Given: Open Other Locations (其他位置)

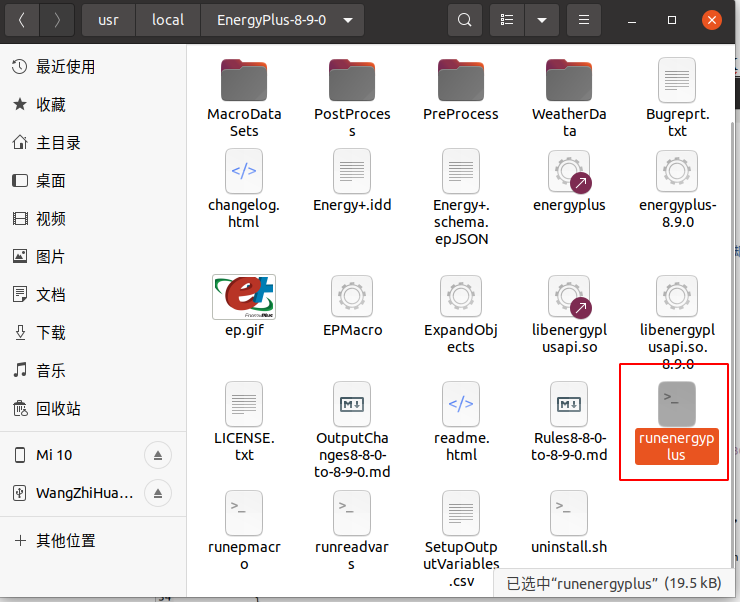Looking at the screenshot, I should [93, 540].
